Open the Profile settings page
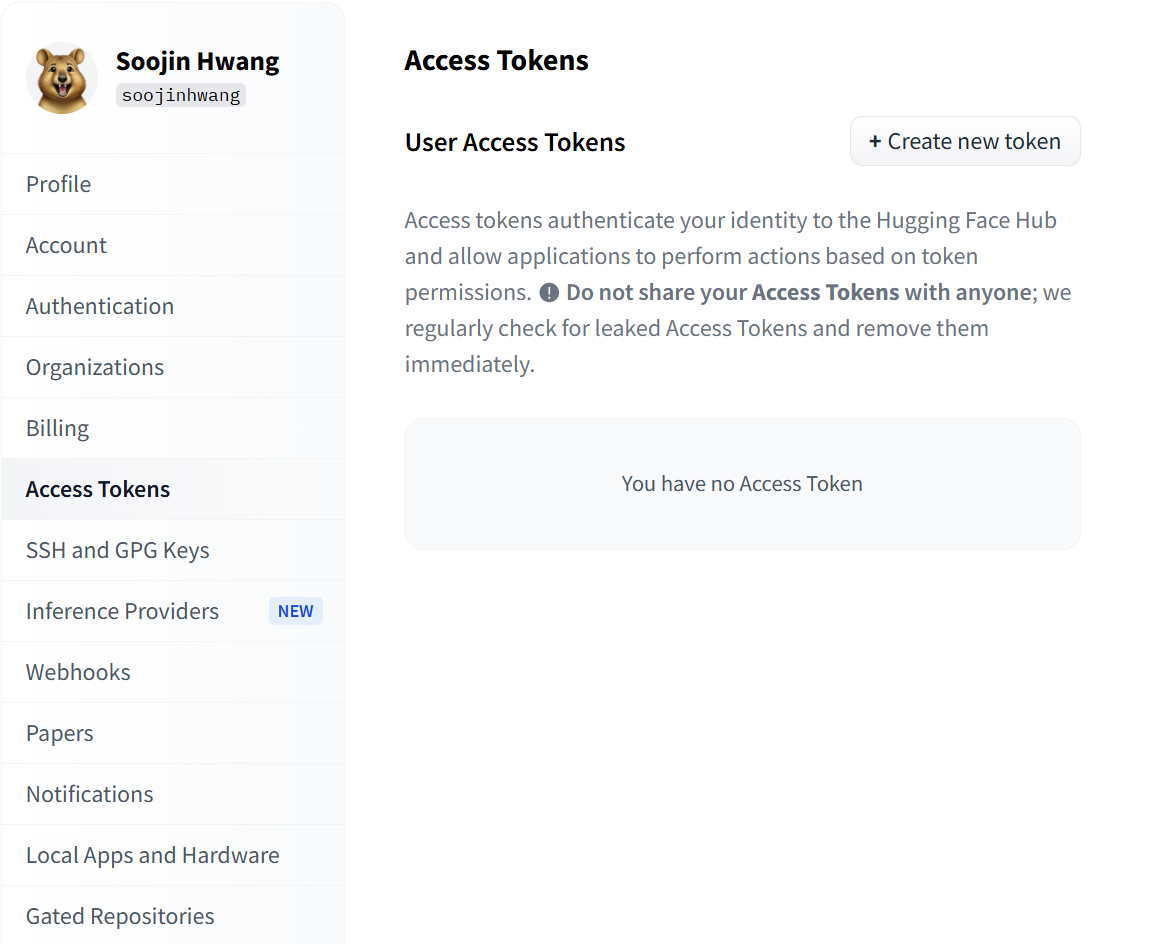Image resolution: width=1150 pixels, height=944 pixels. [58, 185]
